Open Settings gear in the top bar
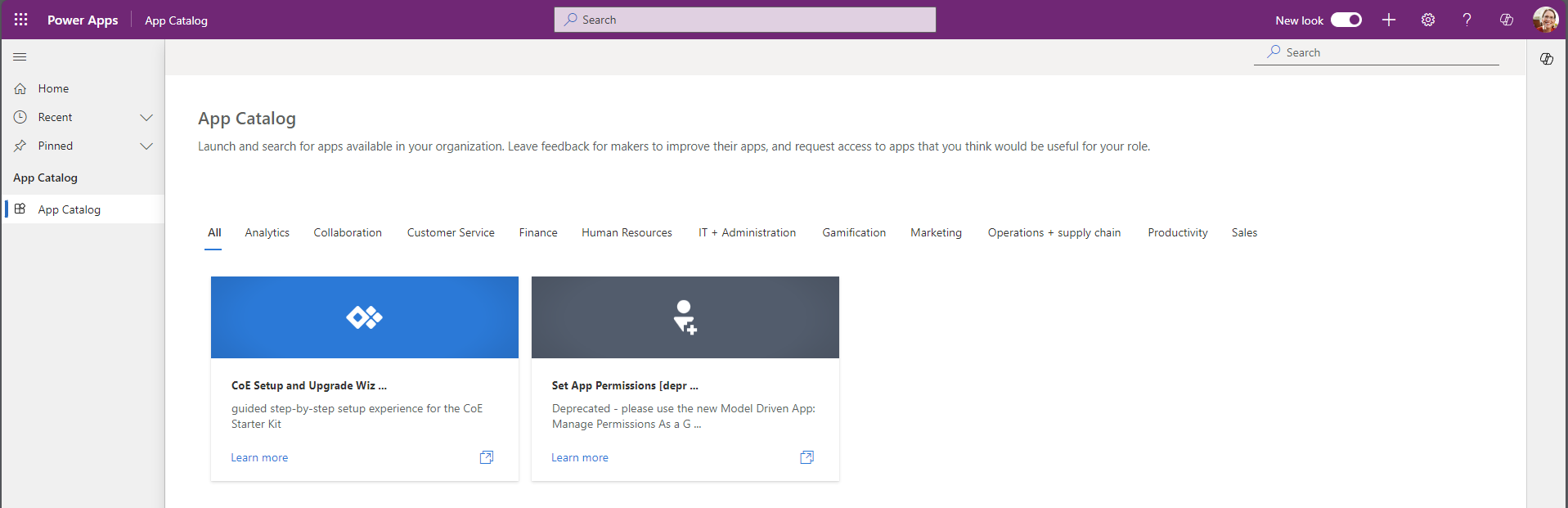The height and width of the screenshot is (508, 1568). tap(1428, 20)
